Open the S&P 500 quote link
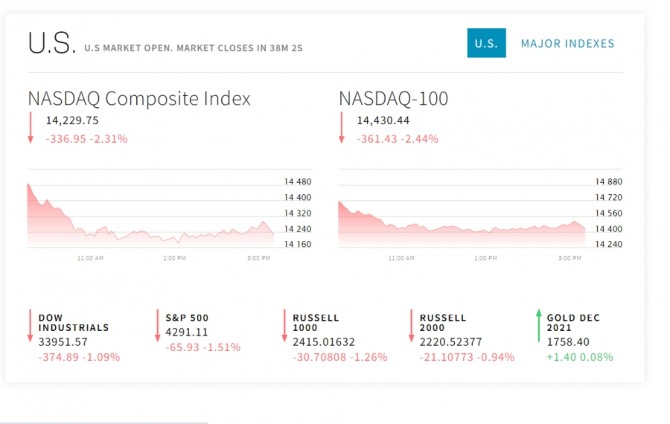The height and width of the screenshot is (424, 670). 187,318
